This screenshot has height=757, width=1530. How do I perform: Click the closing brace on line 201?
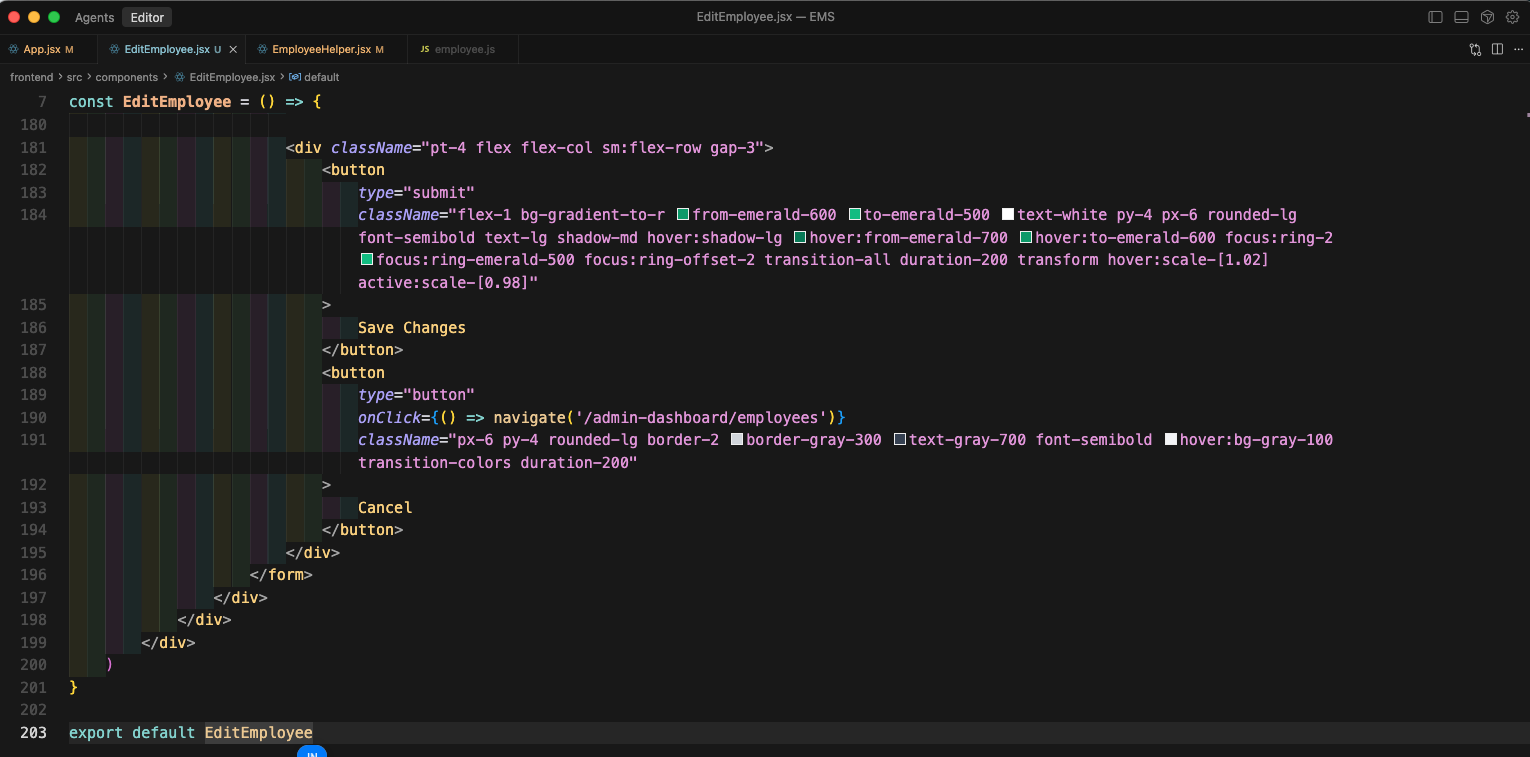coord(73,687)
